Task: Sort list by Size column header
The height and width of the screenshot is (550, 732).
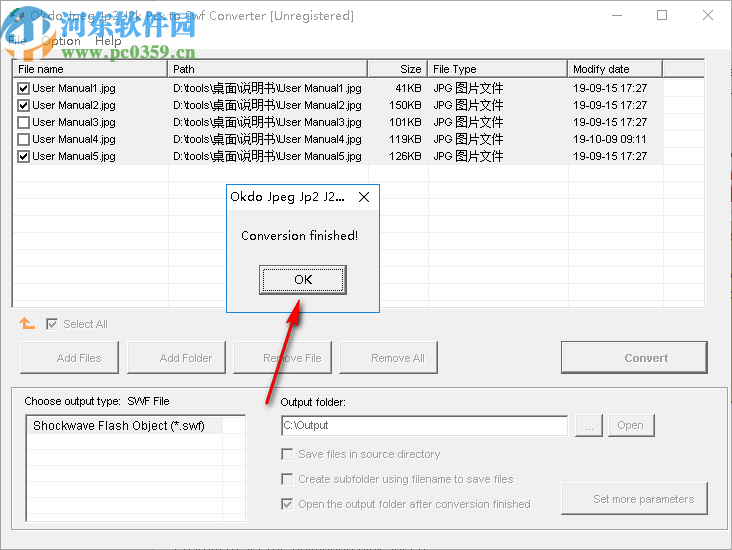Action: (x=398, y=69)
